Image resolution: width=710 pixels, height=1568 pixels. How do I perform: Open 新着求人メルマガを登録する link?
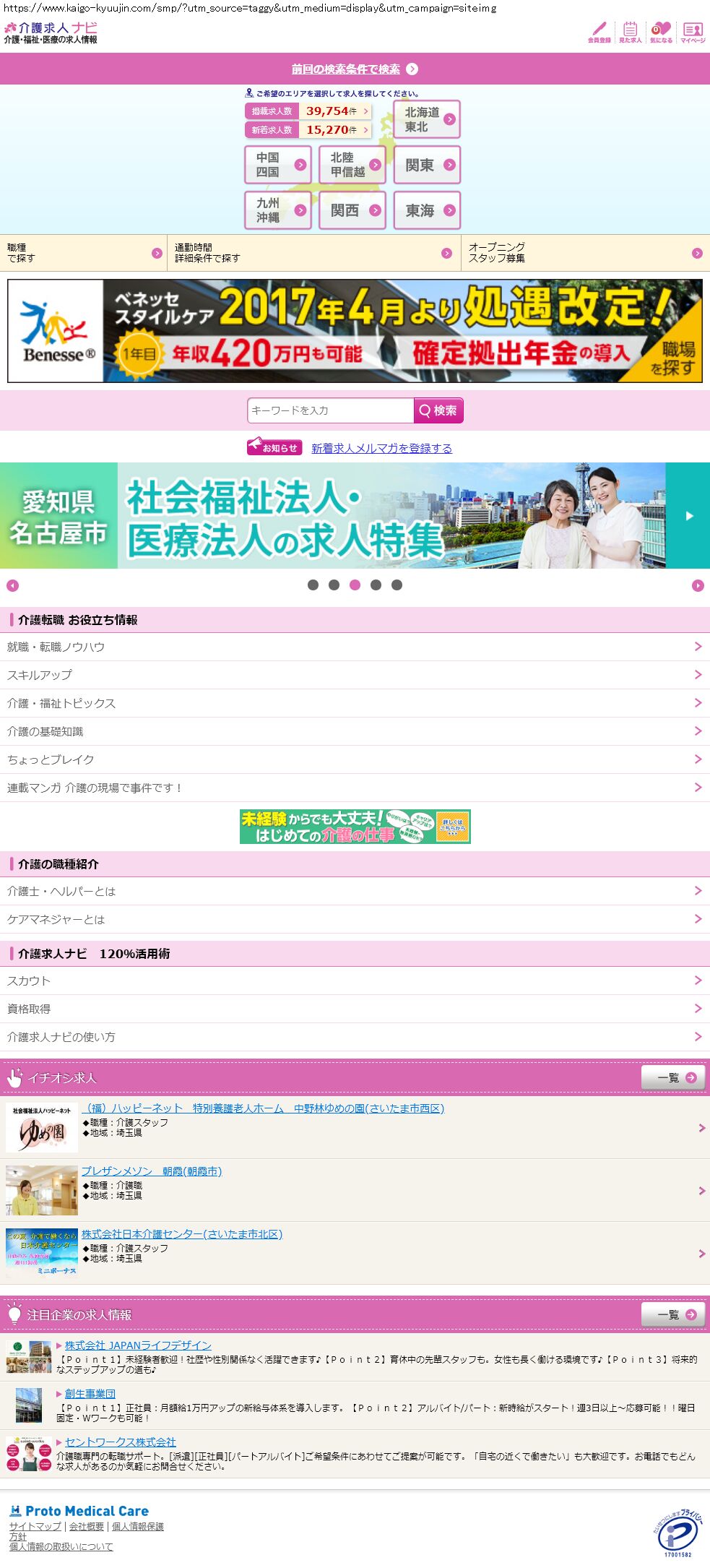(x=381, y=448)
